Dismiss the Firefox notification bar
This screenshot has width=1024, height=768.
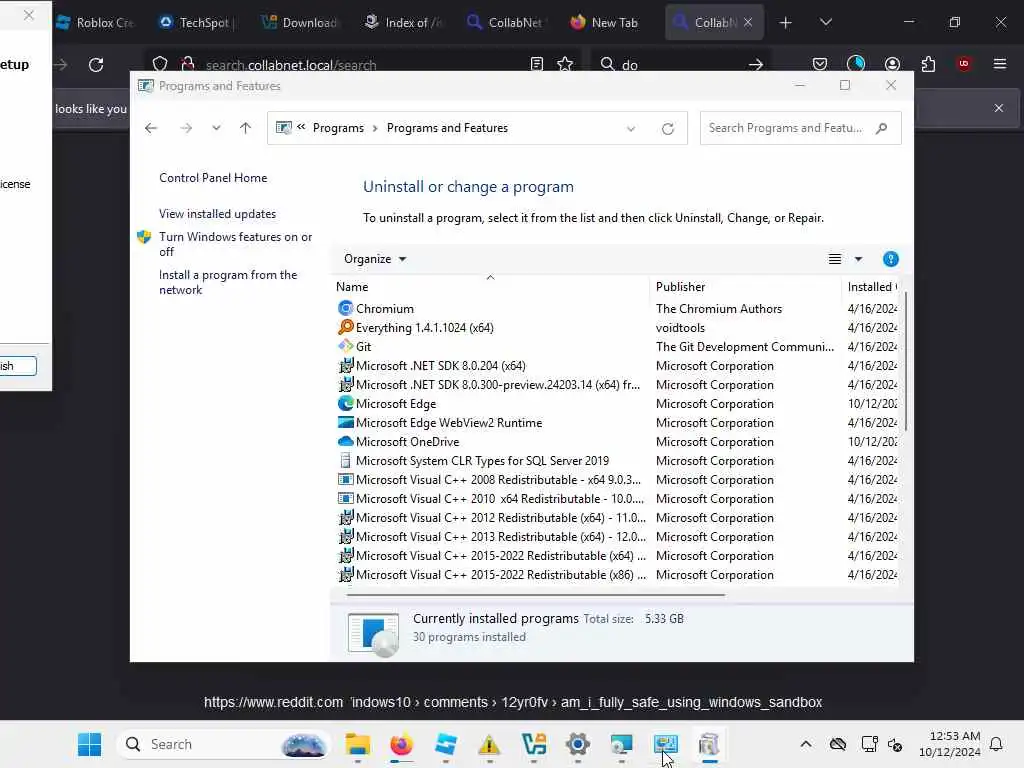click(999, 108)
